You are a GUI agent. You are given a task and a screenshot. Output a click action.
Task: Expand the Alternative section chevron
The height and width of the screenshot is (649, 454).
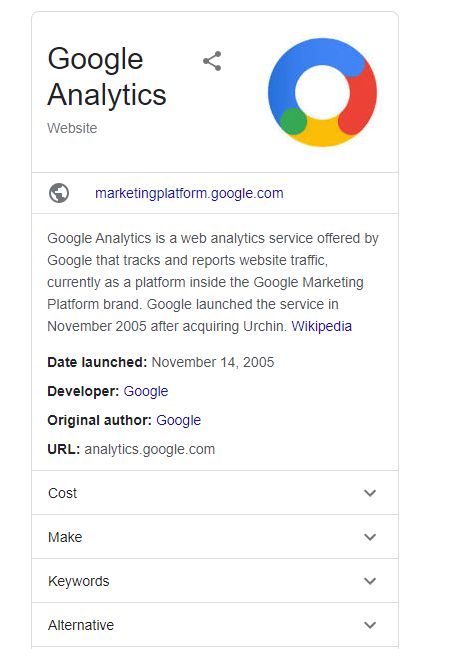pos(370,625)
